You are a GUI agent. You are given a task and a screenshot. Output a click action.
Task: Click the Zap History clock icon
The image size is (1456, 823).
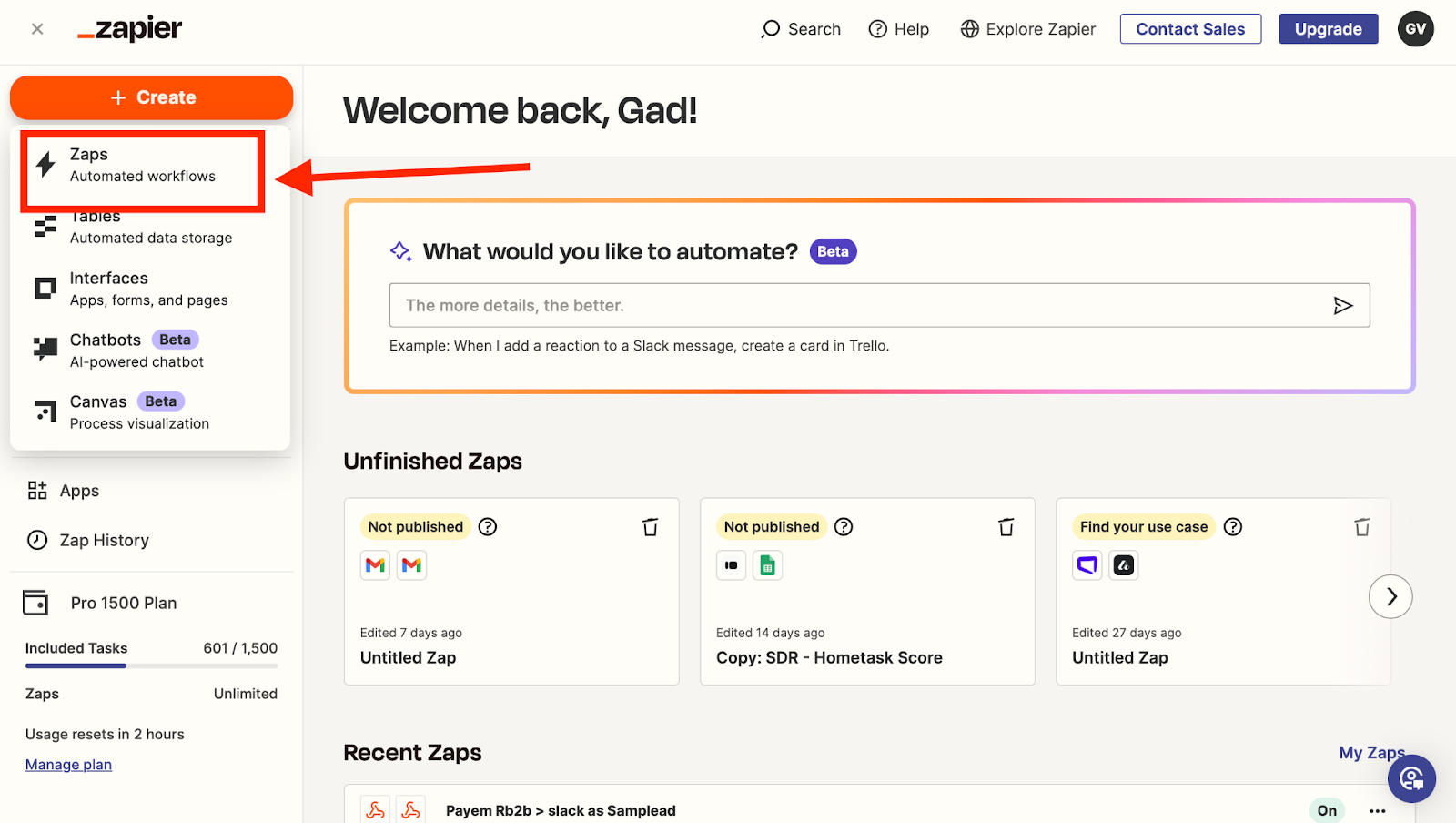point(37,540)
